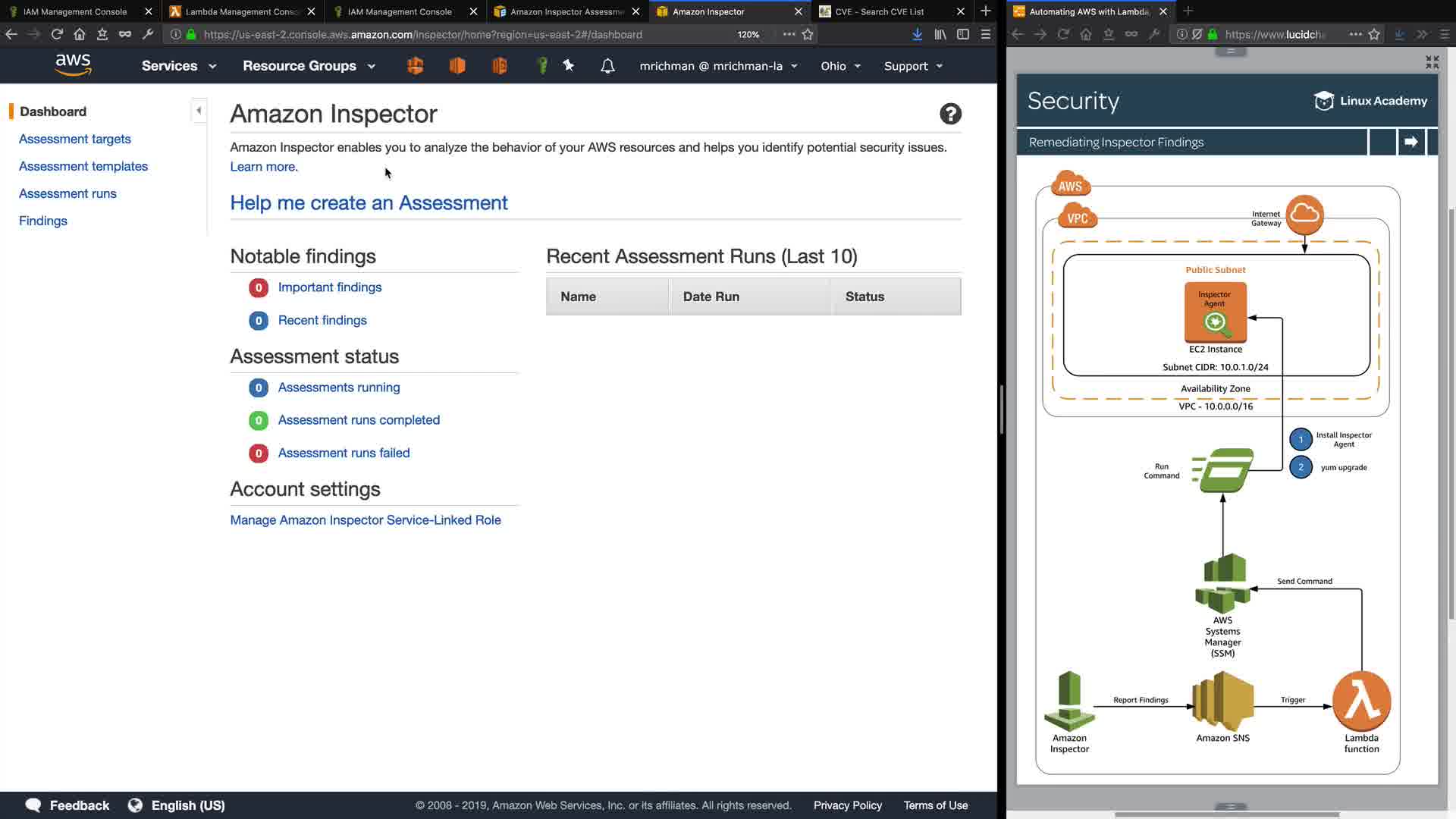1456x819 pixels.
Task: Click the browser downloads arrow icon
Action: 917,34
